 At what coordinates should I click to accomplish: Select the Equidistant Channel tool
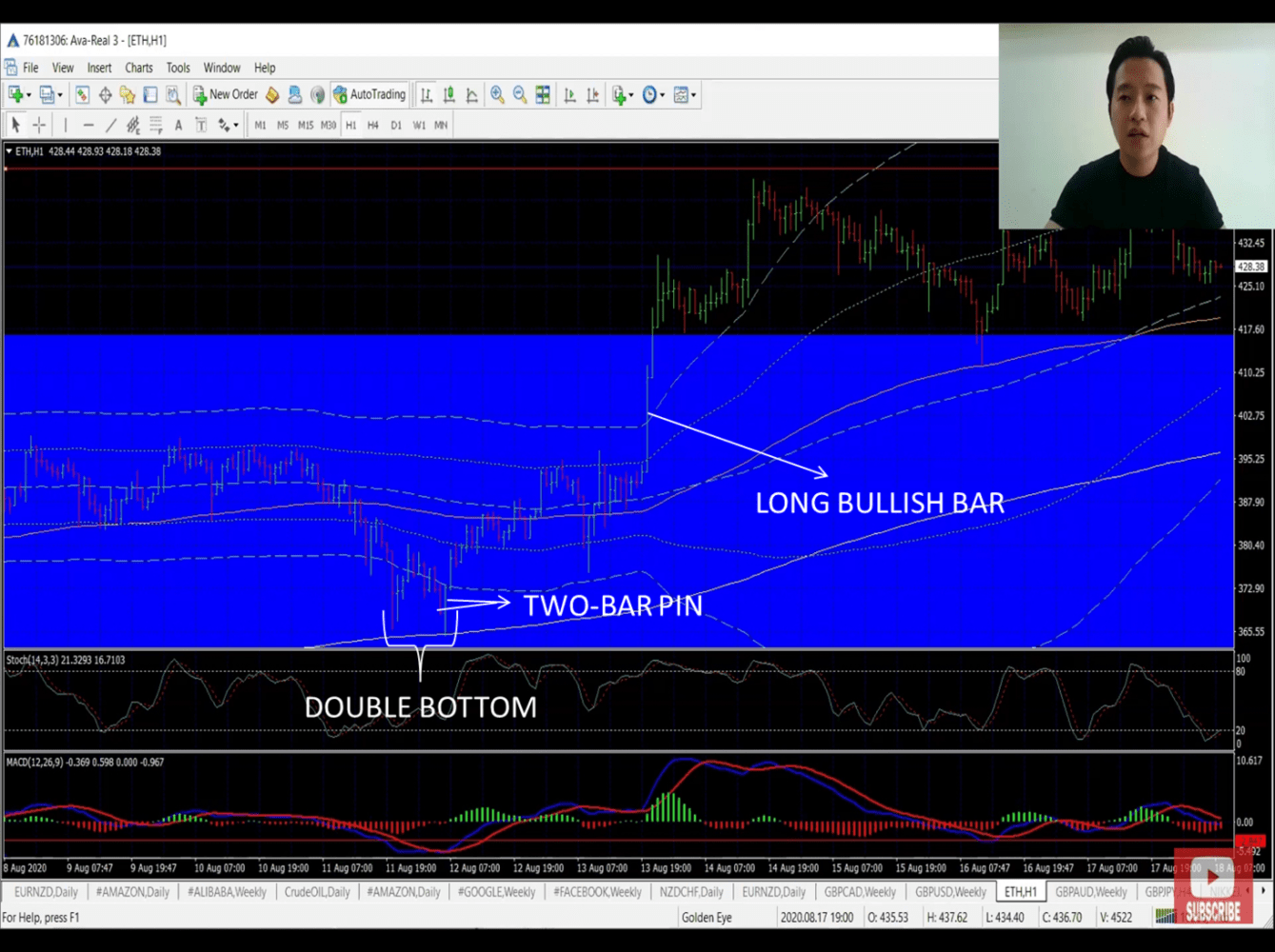click(133, 125)
